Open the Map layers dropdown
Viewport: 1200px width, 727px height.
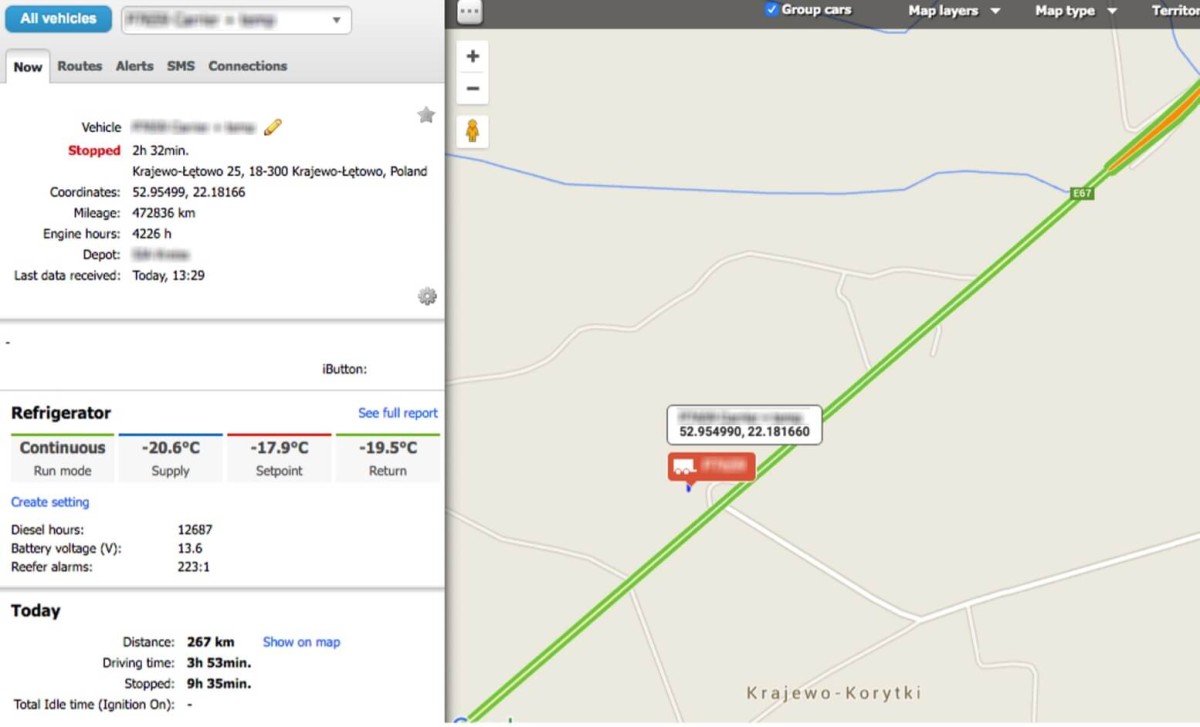click(953, 11)
